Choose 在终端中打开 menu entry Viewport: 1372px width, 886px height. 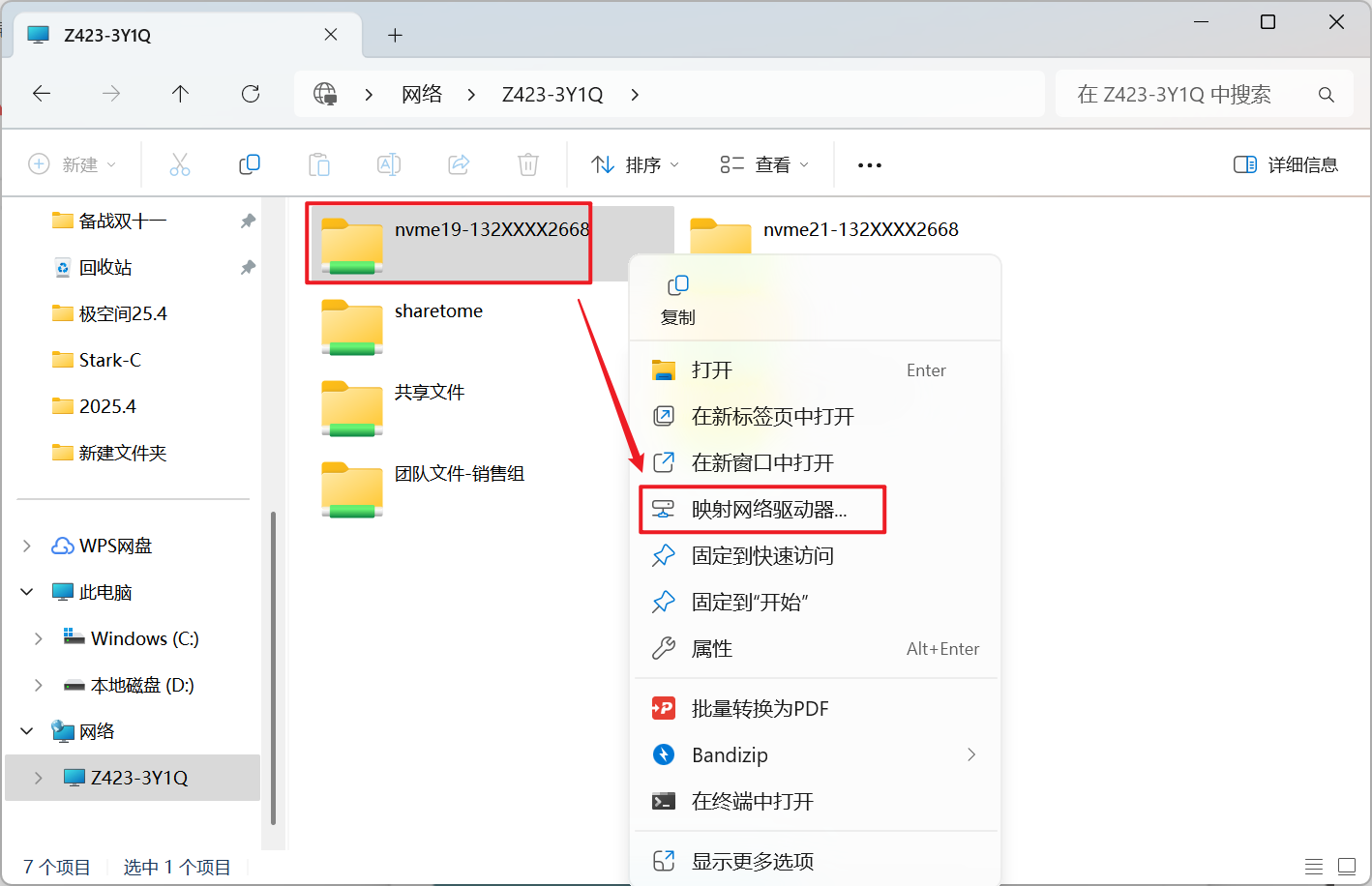pyautogui.click(x=816, y=802)
